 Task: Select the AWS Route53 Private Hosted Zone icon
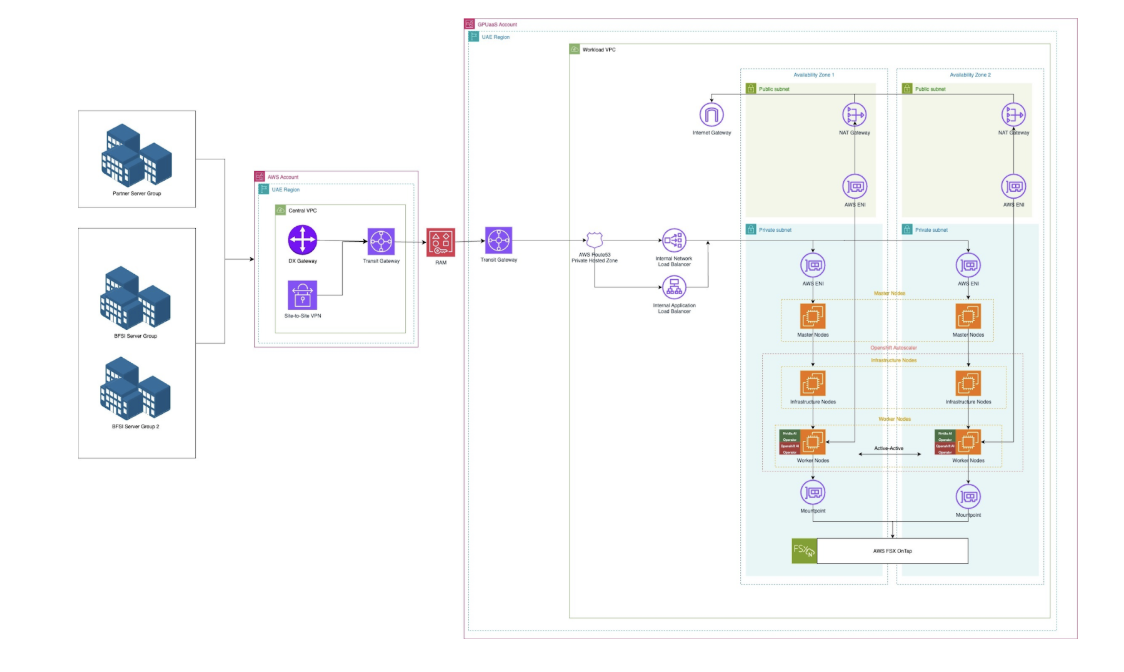click(x=596, y=240)
